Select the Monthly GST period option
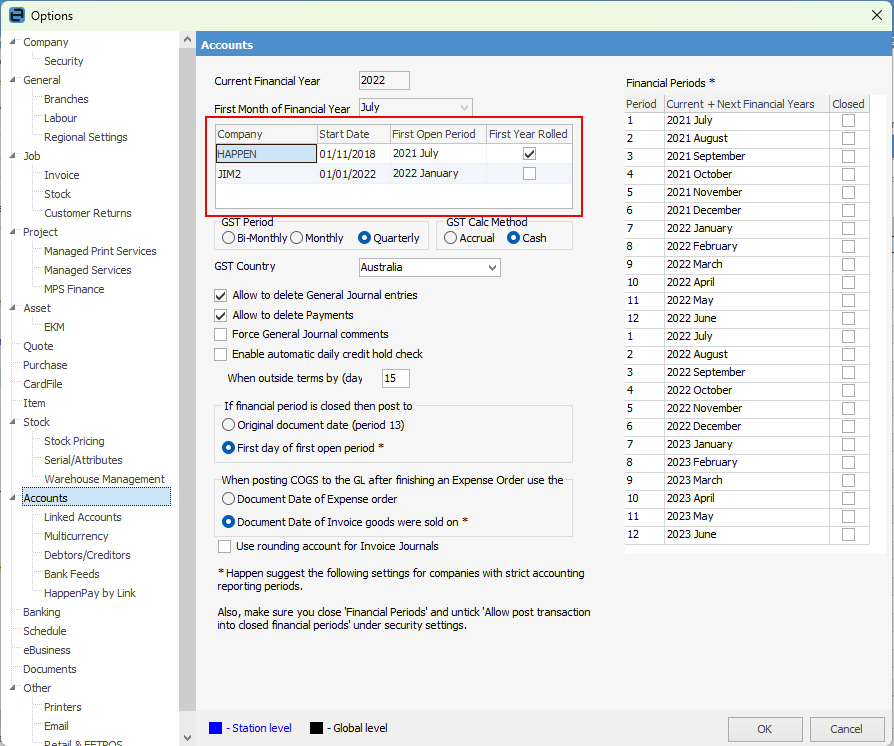894x746 pixels. point(297,238)
